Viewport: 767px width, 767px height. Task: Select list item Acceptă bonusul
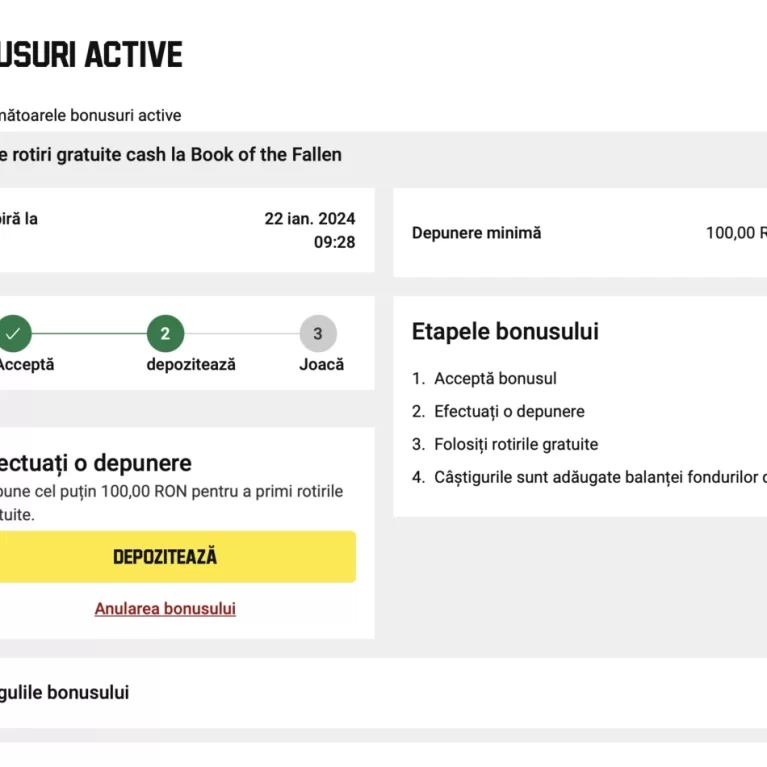[495, 379]
